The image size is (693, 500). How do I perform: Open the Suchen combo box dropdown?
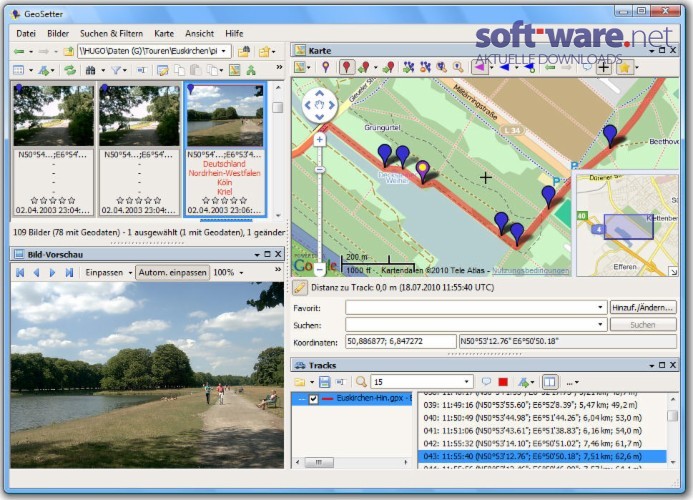(x=600, y=324)
